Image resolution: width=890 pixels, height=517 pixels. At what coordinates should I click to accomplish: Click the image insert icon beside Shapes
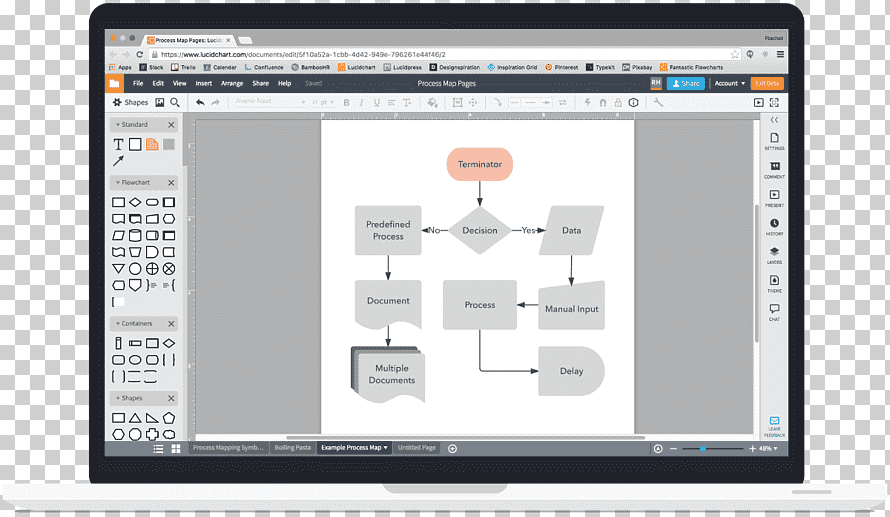click(159, 102)
